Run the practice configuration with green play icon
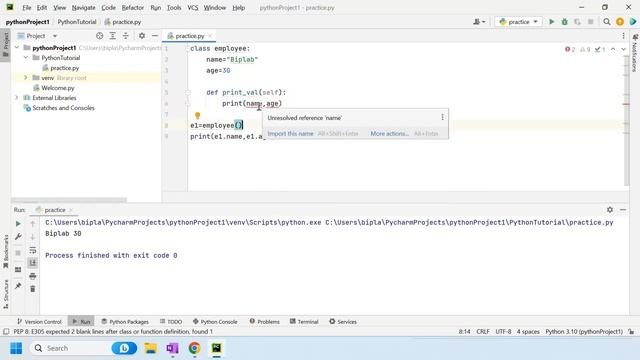Viewport: 640px width, 360px height. point(551,22)
